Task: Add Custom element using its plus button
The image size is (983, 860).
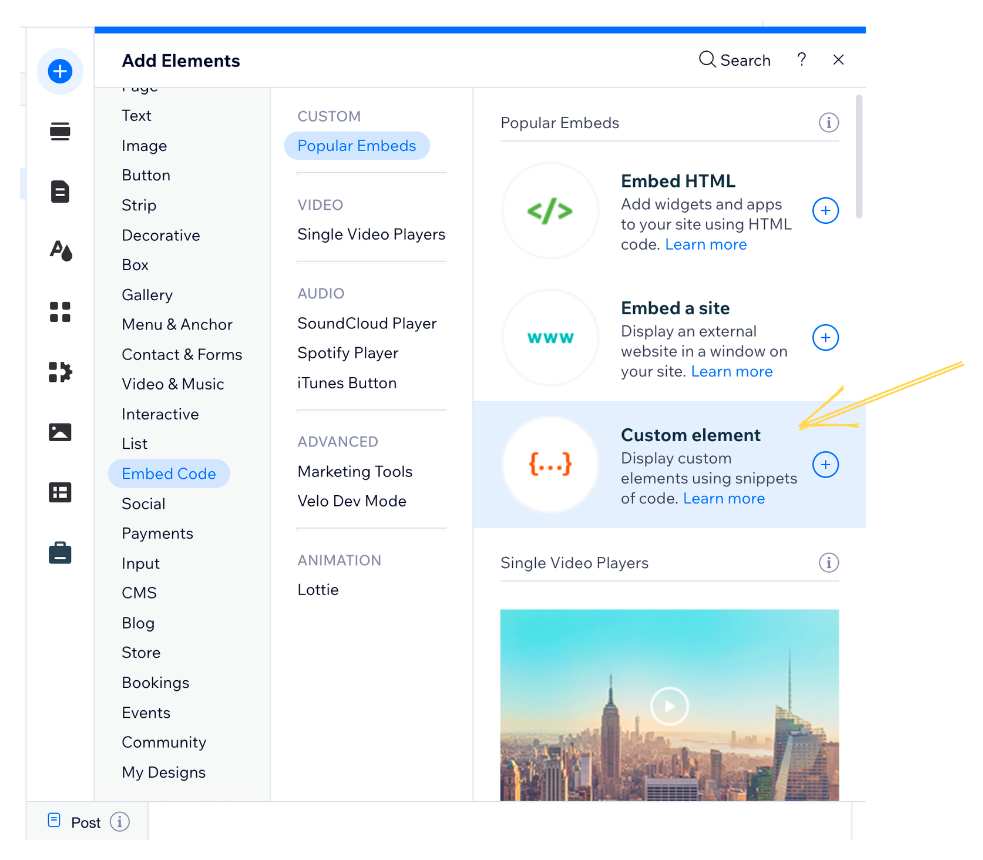Action: tap(825, 464)
